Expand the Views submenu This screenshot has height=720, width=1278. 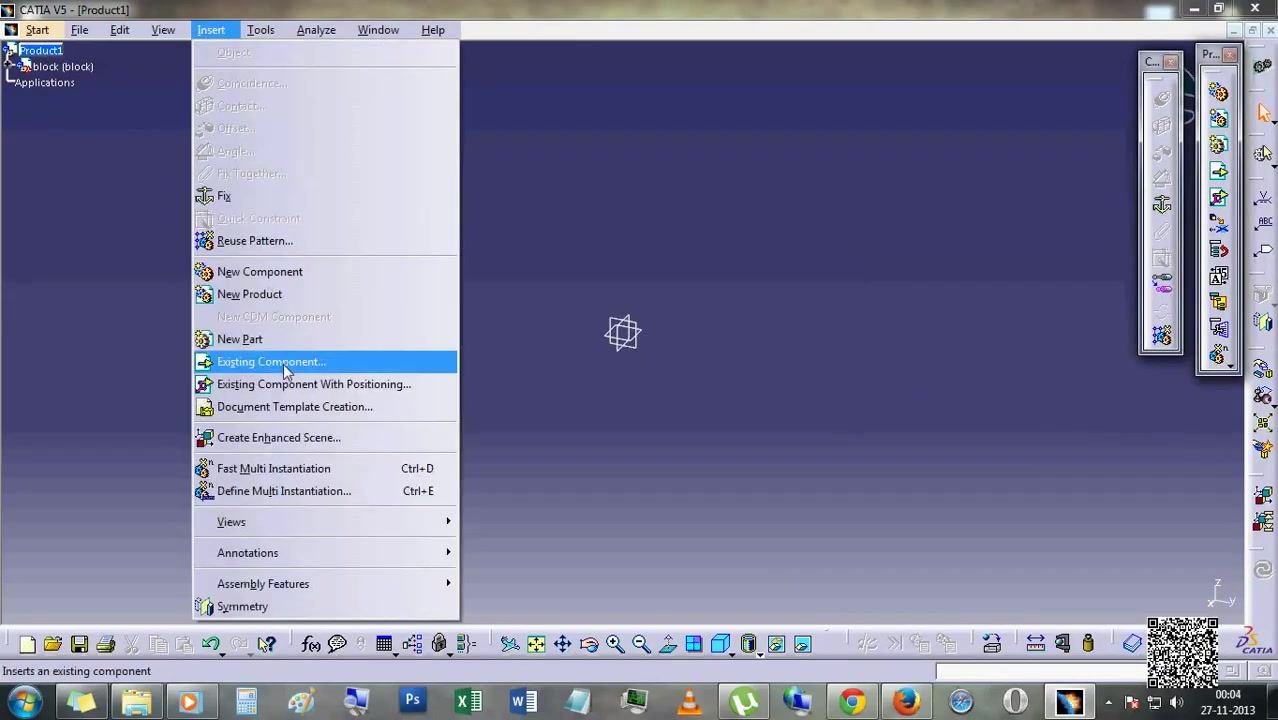coord(325,522)
